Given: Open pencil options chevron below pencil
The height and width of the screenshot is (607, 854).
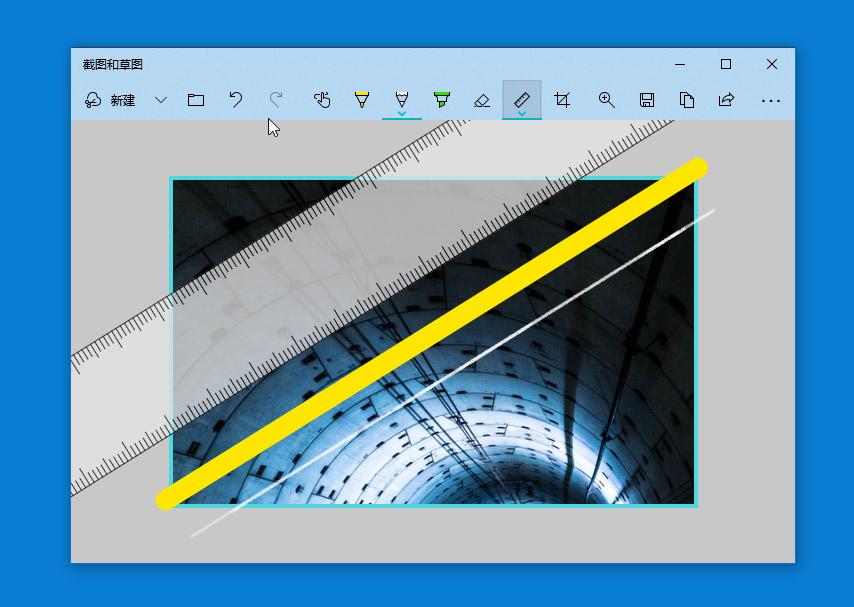Looking at the screenshot, I should (x=402, y=114).
